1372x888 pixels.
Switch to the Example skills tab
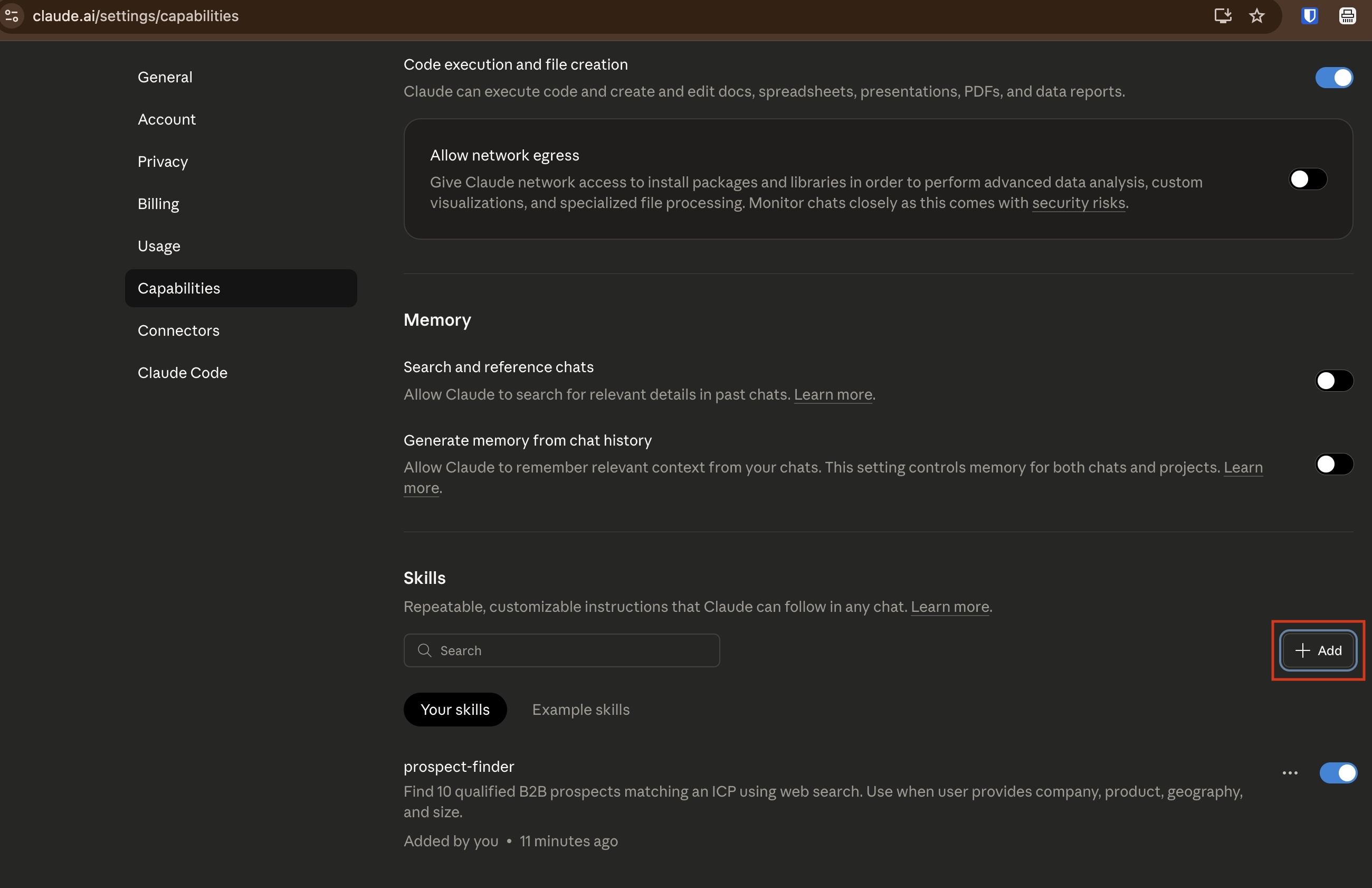580,709
